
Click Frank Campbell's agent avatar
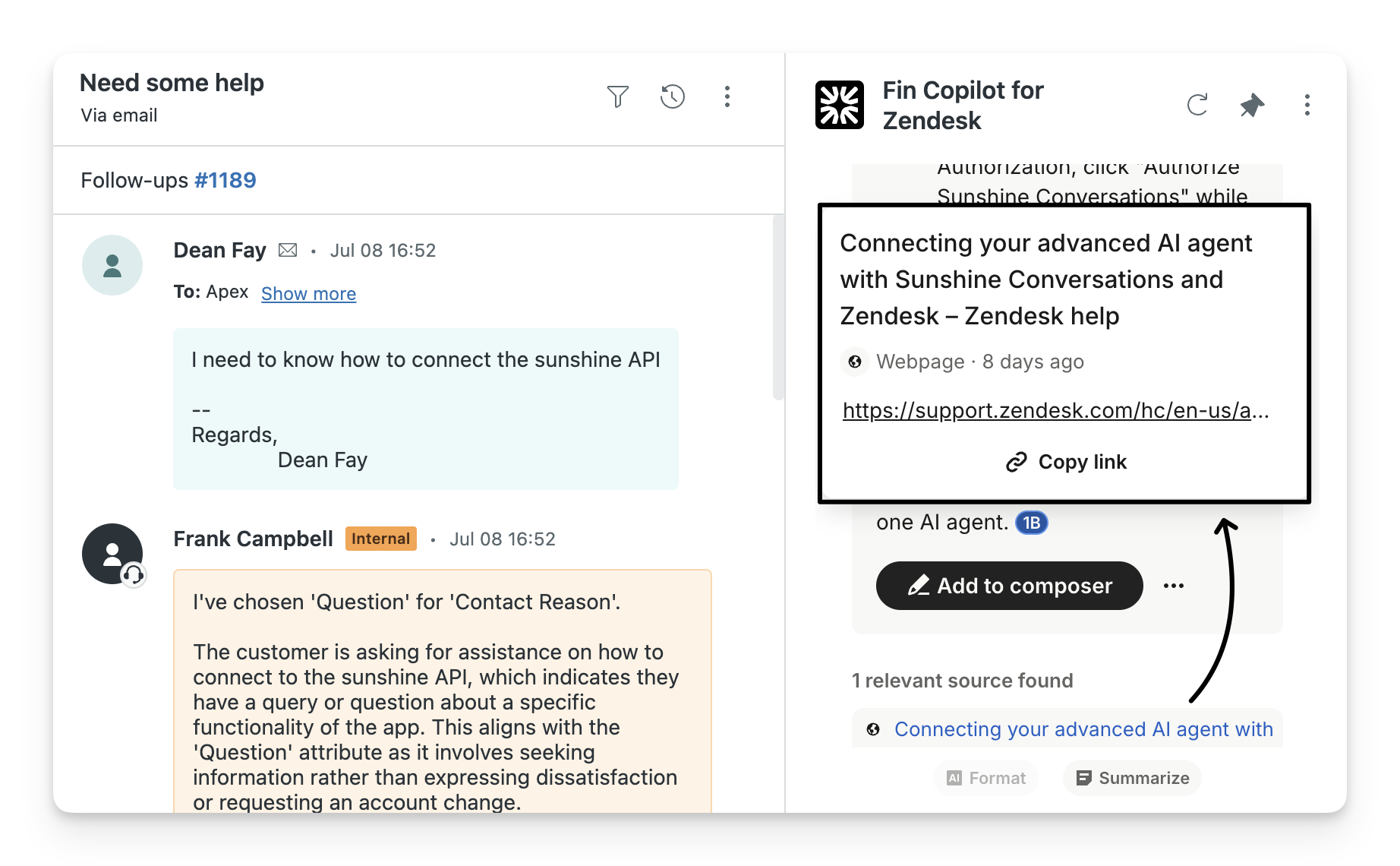[112, 554]
